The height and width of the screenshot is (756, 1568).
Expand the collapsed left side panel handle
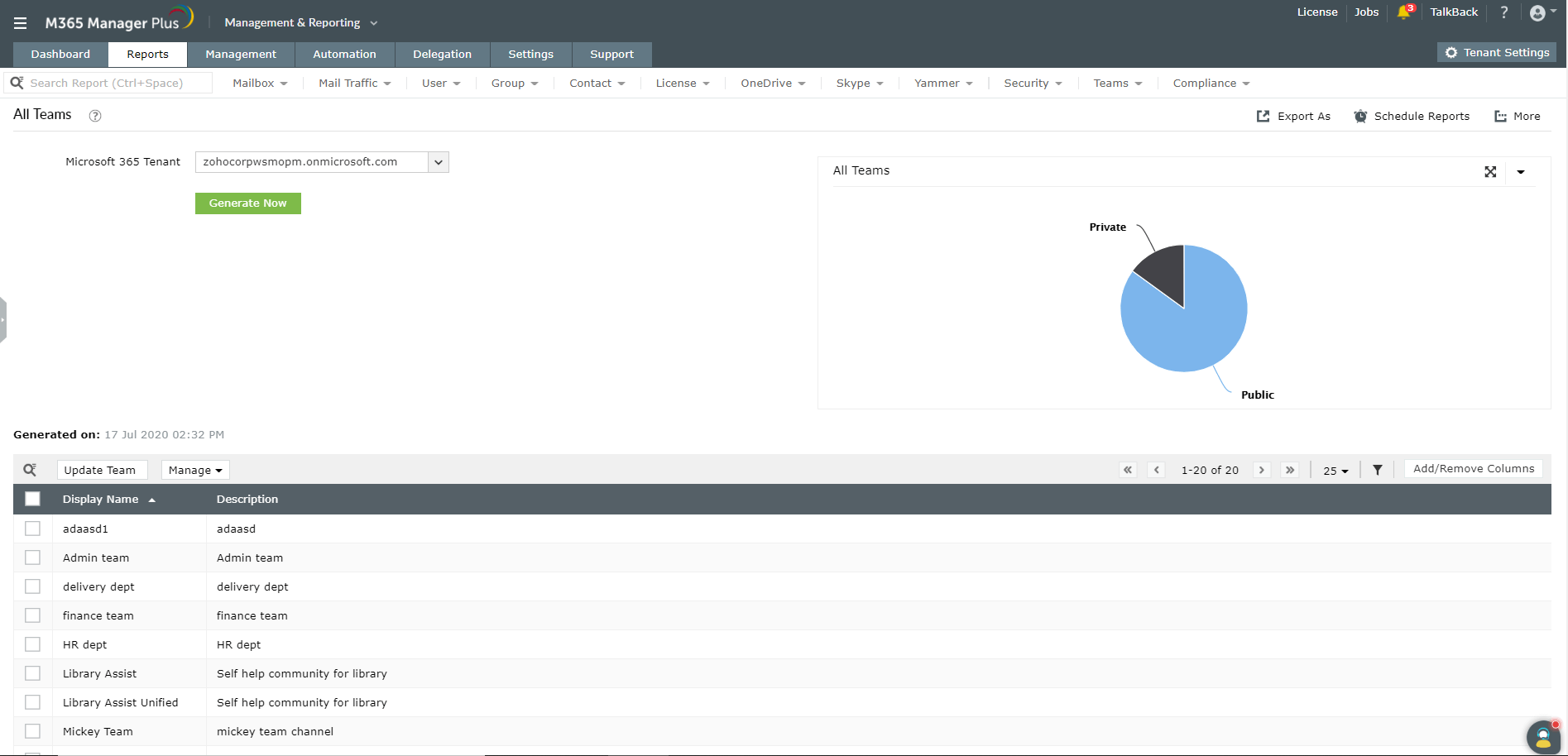point(3,320)
